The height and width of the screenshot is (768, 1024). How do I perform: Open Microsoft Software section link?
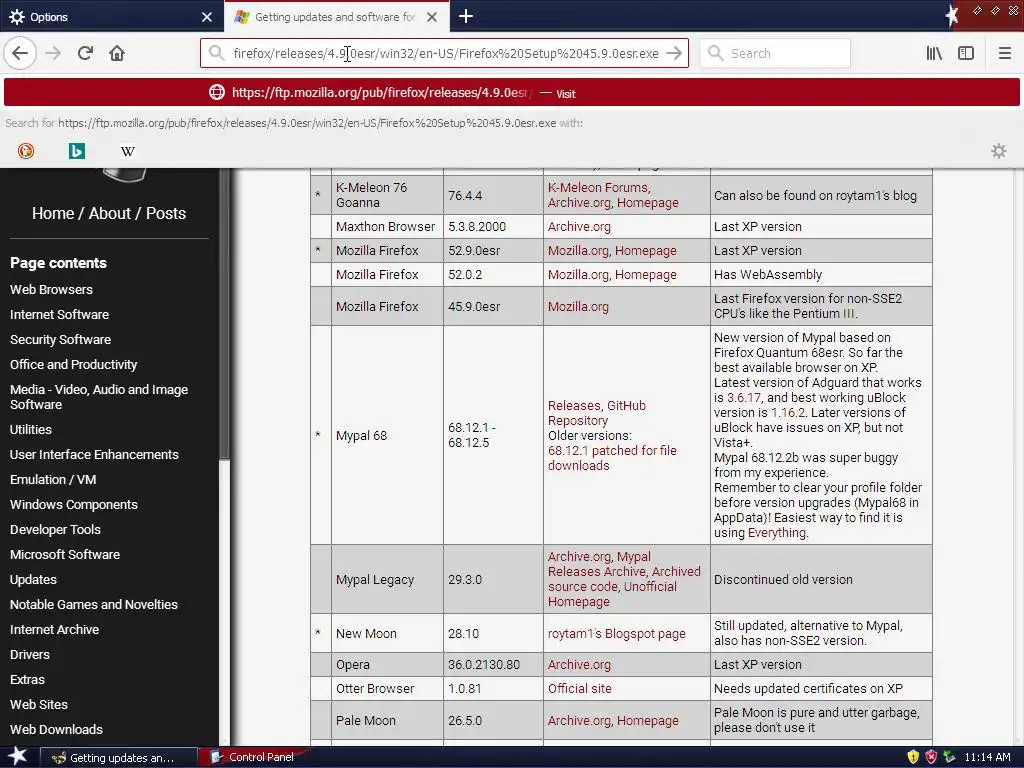coord(65,554)
